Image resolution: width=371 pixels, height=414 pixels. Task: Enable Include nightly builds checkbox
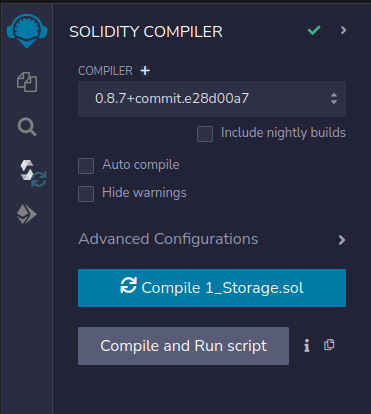point(205,134)
